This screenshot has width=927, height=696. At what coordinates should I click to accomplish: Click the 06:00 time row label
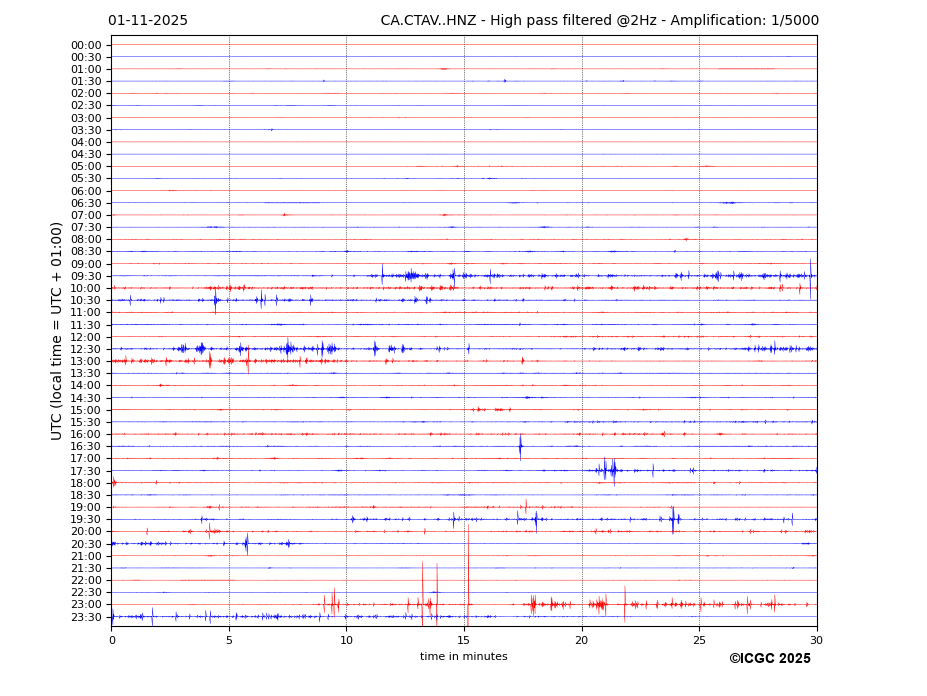pyautogui.click(x=86, y=191)
